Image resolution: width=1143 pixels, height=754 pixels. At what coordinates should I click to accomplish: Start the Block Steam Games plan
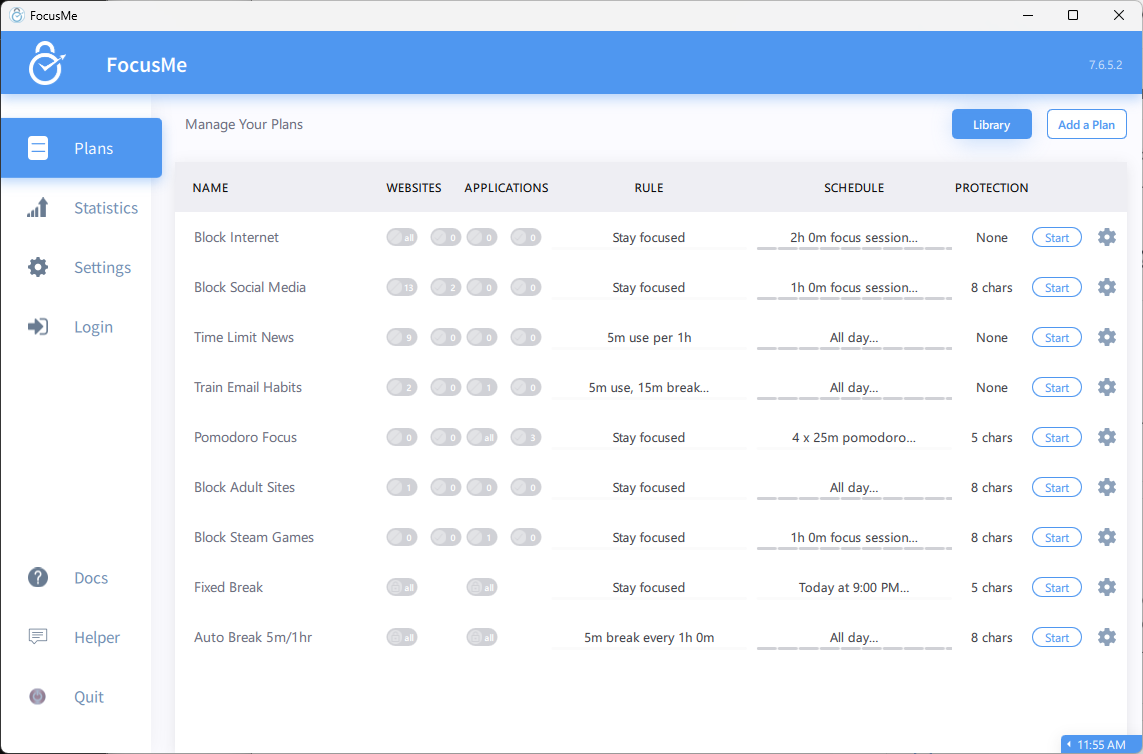pos(1056,537)
